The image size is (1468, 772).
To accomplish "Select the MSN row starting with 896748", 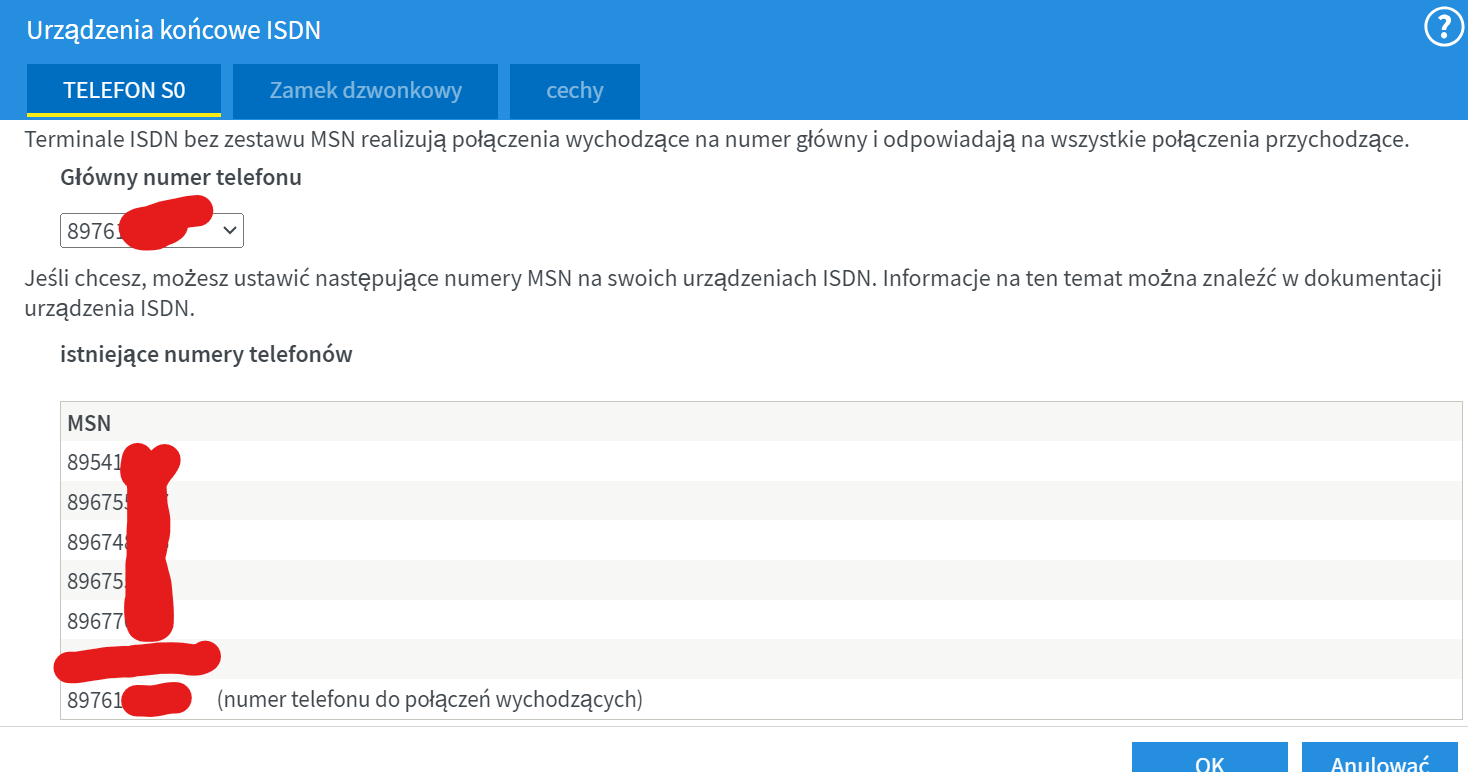I will pyautogui.click(x=761, y=540).
